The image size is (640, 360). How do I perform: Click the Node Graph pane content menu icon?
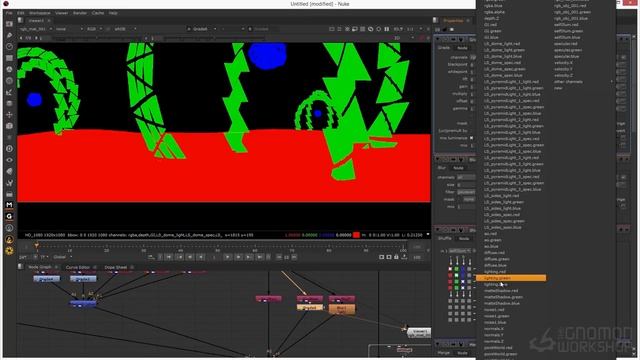(20, 267)
